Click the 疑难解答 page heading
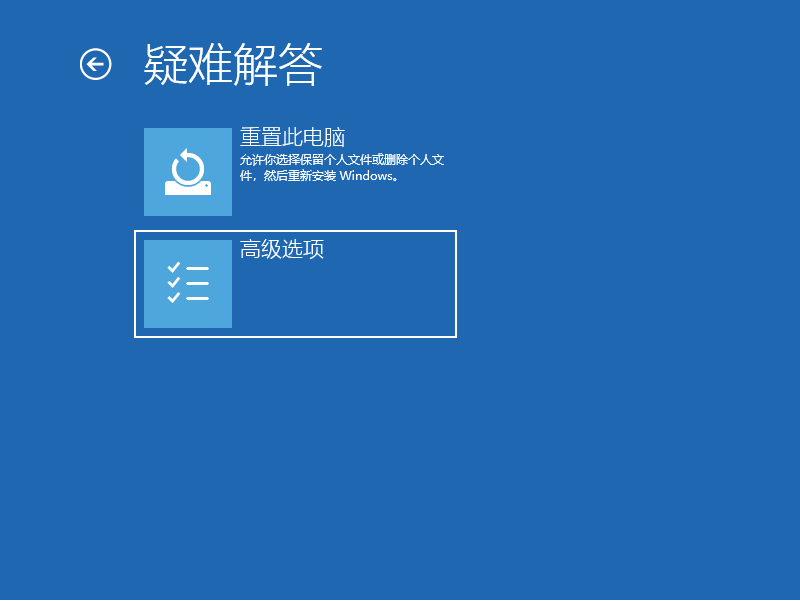Screen dimensions: 800x601 click(x=233, y=65)
